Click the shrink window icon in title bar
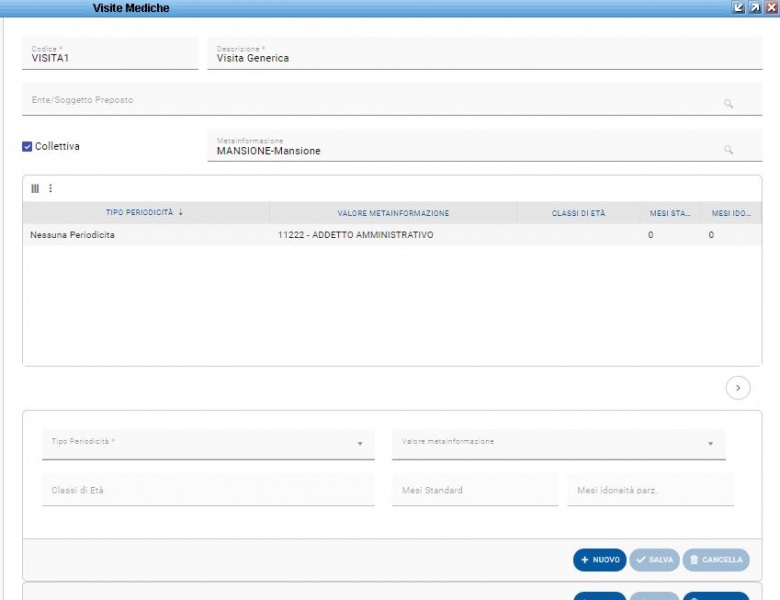The height and width of the screenshot is (600, 780). 739,8
